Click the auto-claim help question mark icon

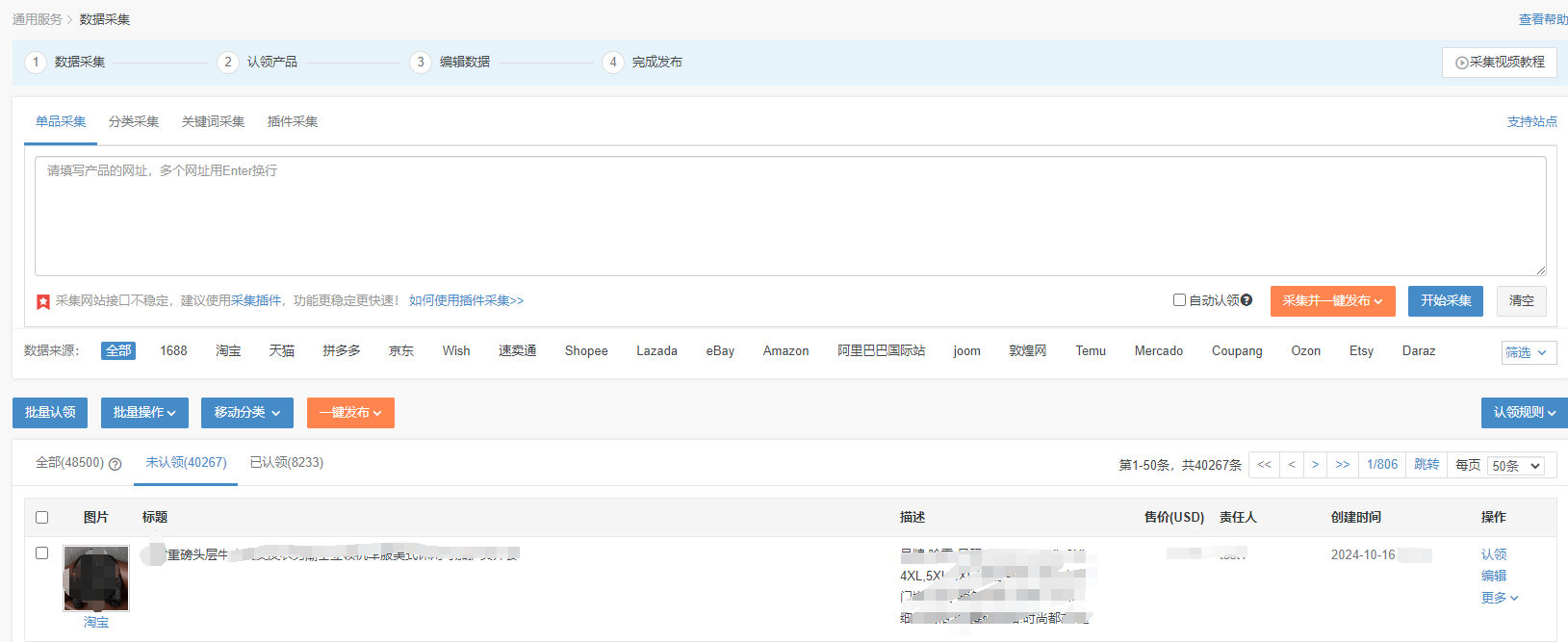[1247, 300]
